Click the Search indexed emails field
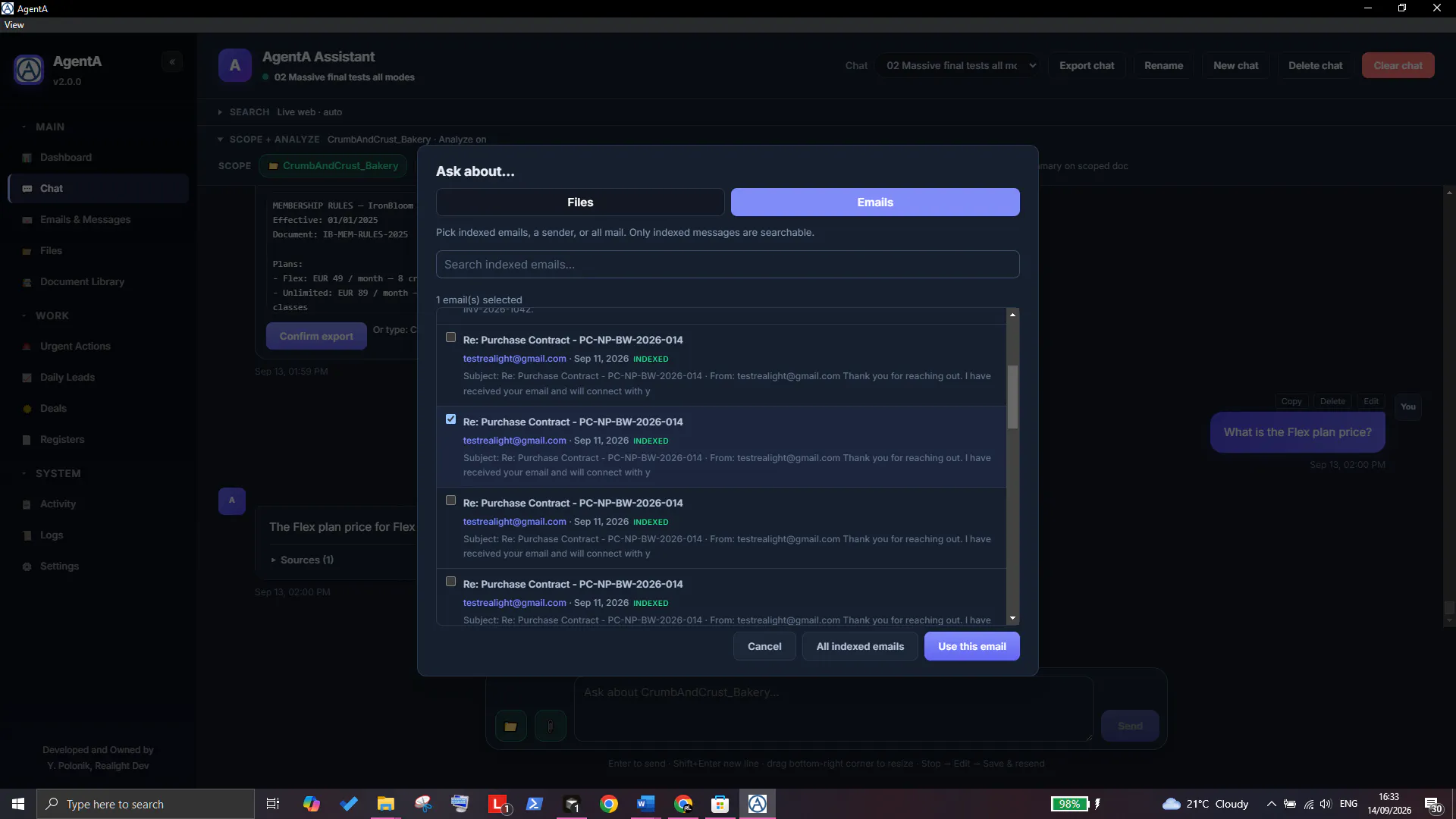 [727, 265]
